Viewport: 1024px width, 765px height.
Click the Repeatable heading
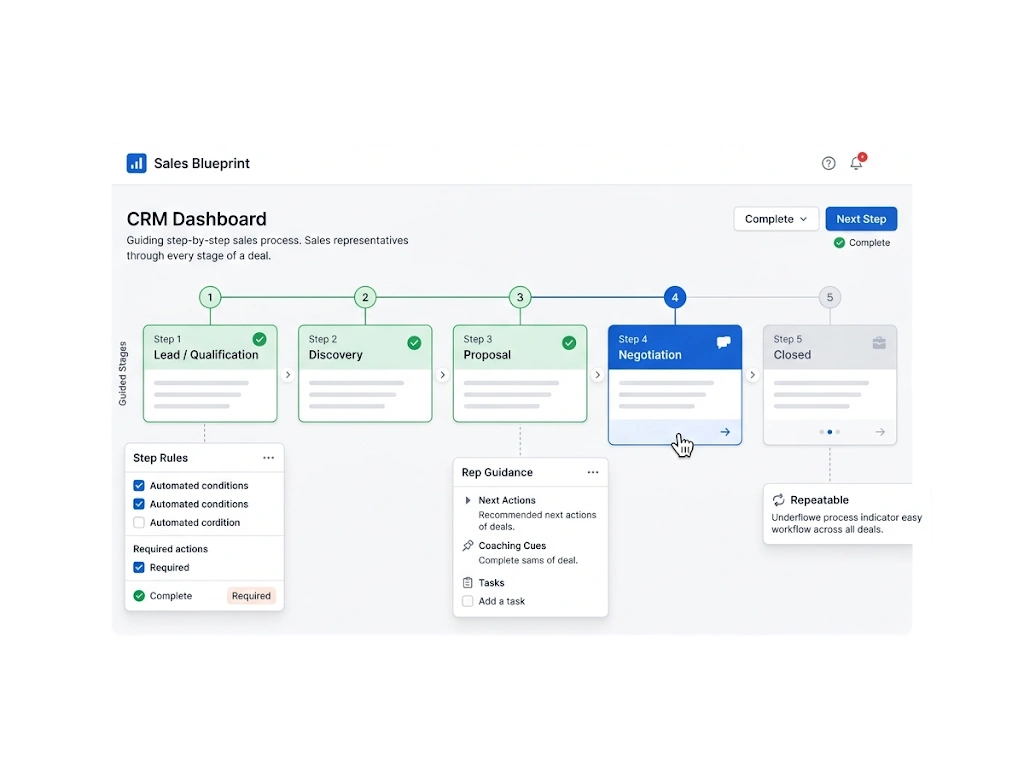820,500
